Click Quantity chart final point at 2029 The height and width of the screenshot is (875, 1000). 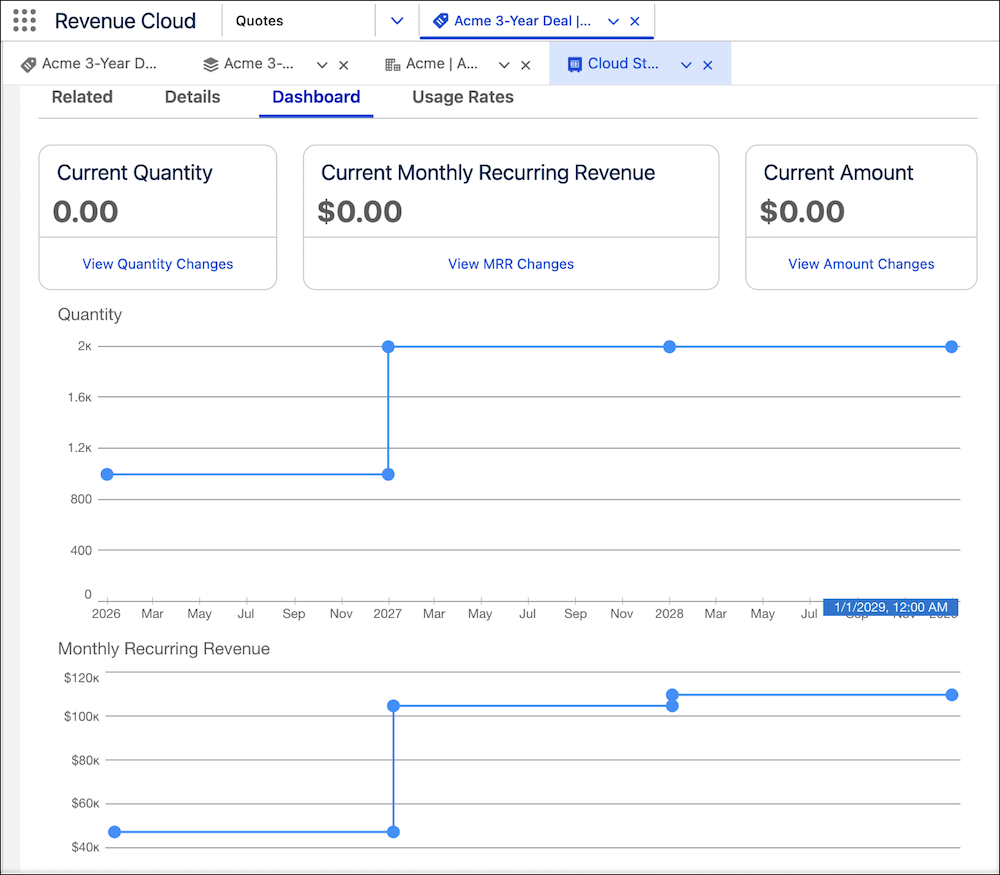click(x=952, y=347)
